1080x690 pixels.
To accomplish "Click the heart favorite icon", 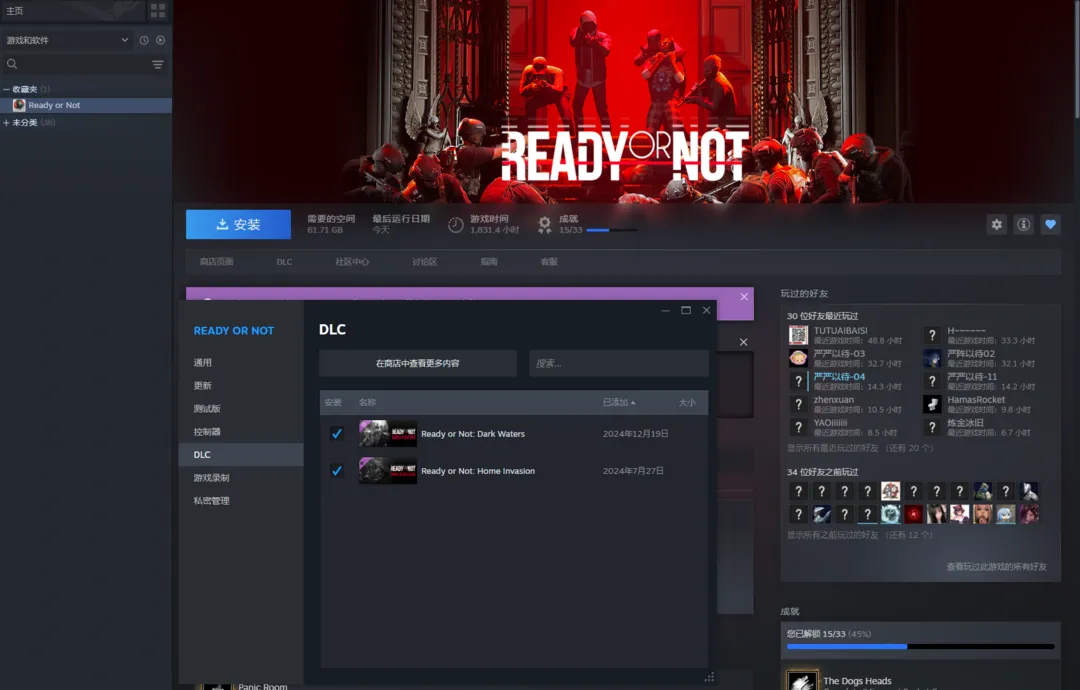I will 1050,225.
